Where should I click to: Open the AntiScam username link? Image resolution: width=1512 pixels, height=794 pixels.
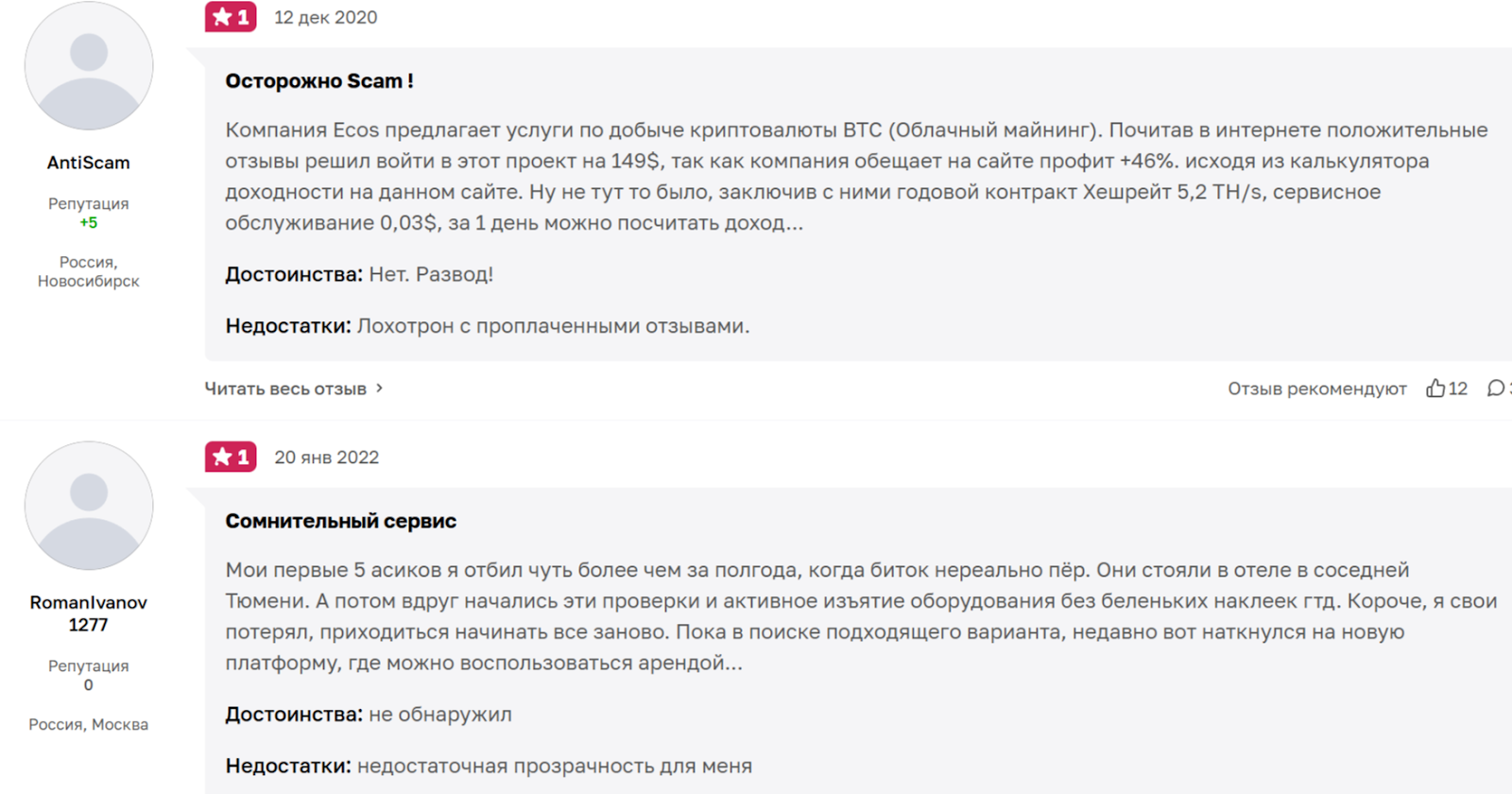pos(89,163)
